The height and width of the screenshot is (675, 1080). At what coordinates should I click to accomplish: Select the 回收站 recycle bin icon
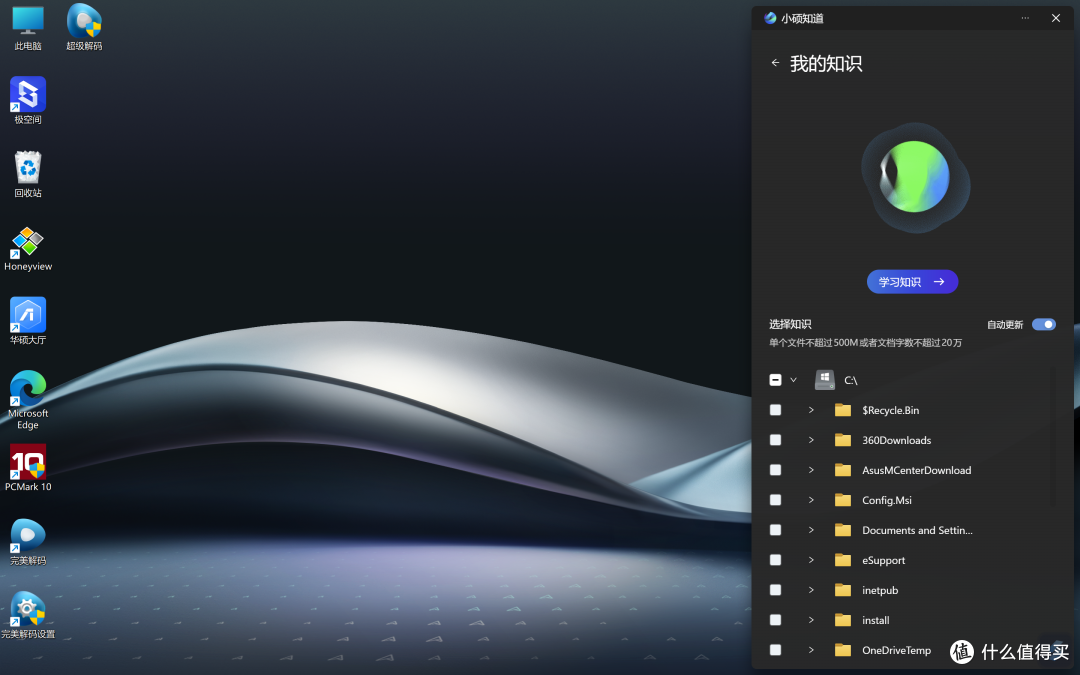[x=28, y=174]
